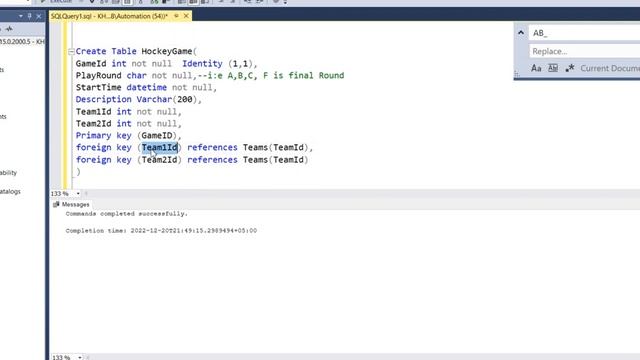Select the Messages results tab
This screenshot has width=640, height=360.
point(71,204)
